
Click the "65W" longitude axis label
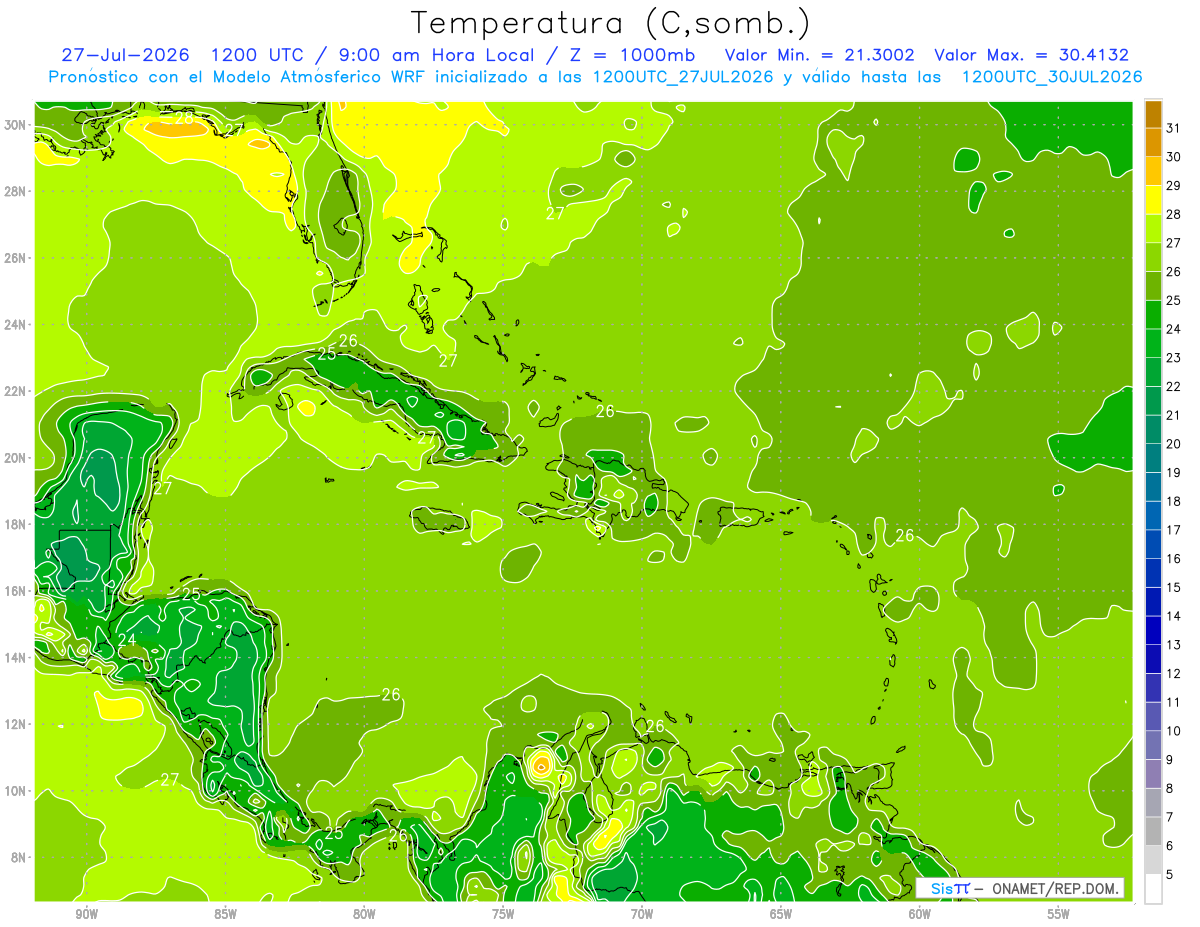pyautogui.click(x=781, y=914)
